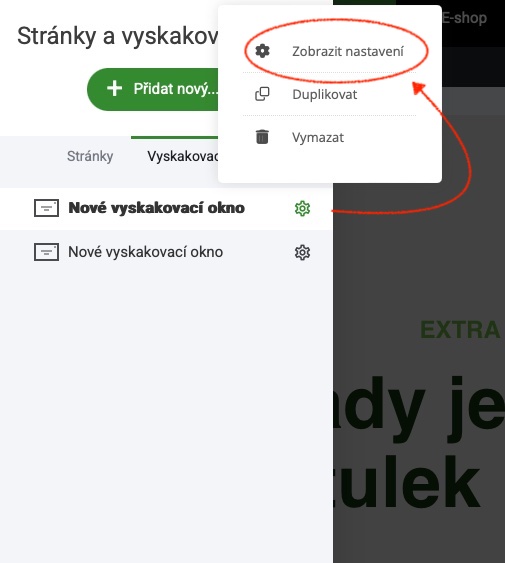The image size is (505, 563).
Task: Click the duplicate icon in the context menu
Action: [x=262, y=94]
